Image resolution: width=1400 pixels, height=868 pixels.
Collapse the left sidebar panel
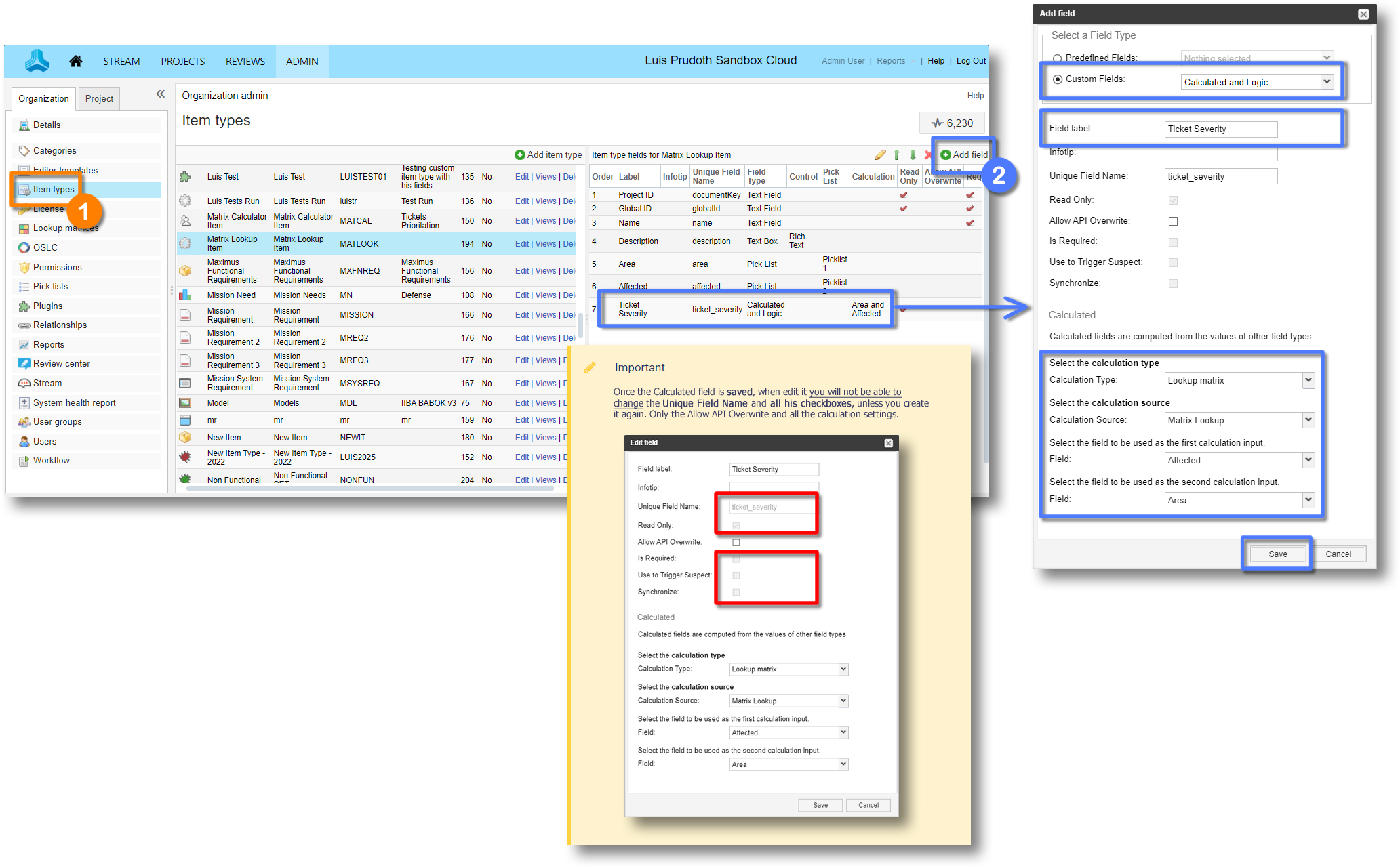point(161,94)
